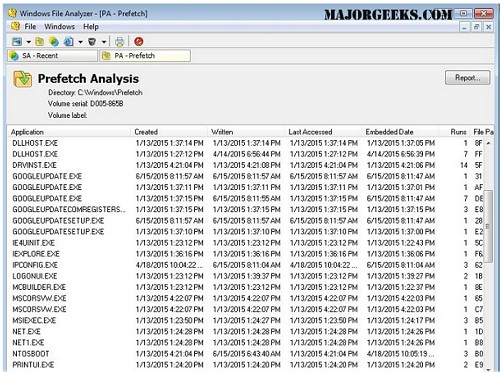Click the document icon beside the File menu
Viewport: 500px width, 372px height.
click(15, 26)
